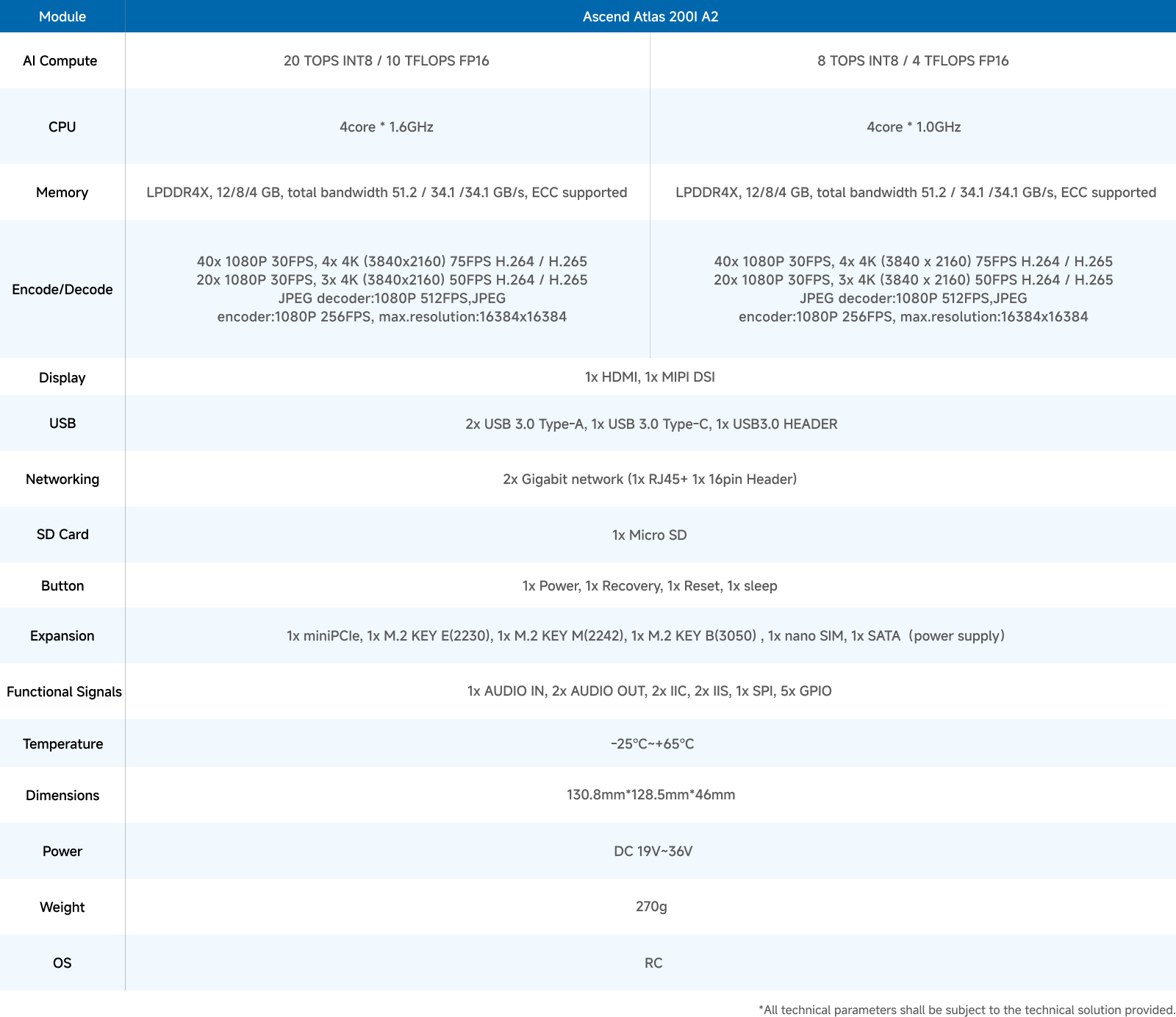Click the 'USB' row label
1176x1017 pixels.
62,424
